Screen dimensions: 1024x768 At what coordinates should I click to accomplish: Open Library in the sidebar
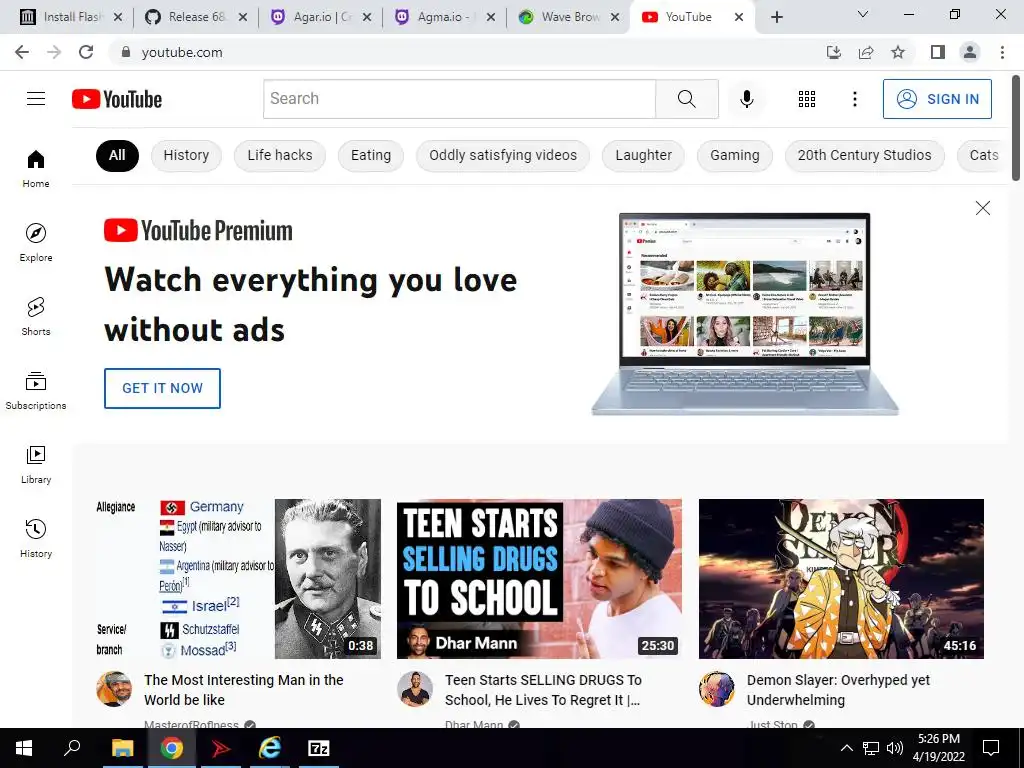pos(36,464)
